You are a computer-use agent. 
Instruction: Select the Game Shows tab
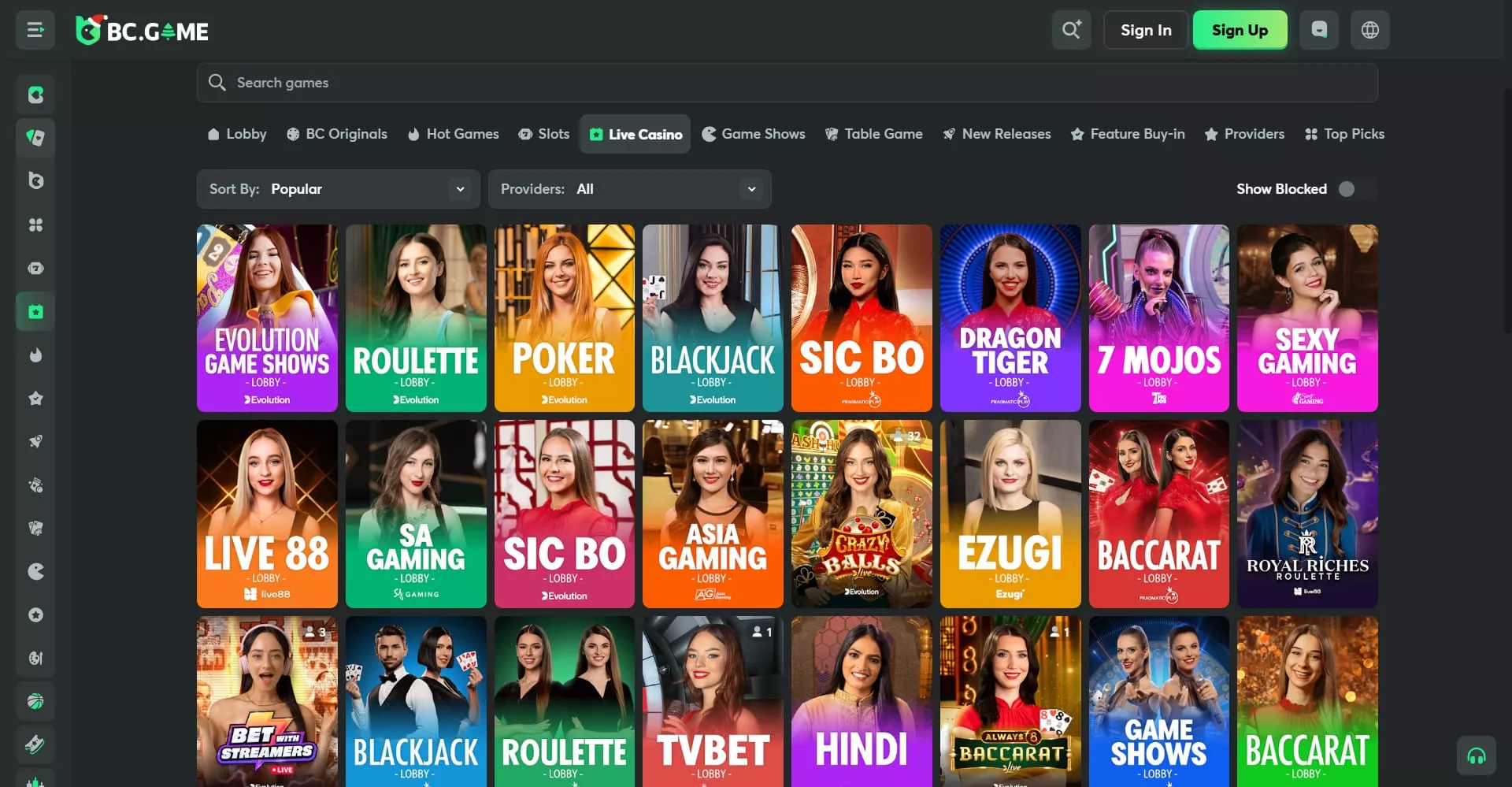pos(754,134)
